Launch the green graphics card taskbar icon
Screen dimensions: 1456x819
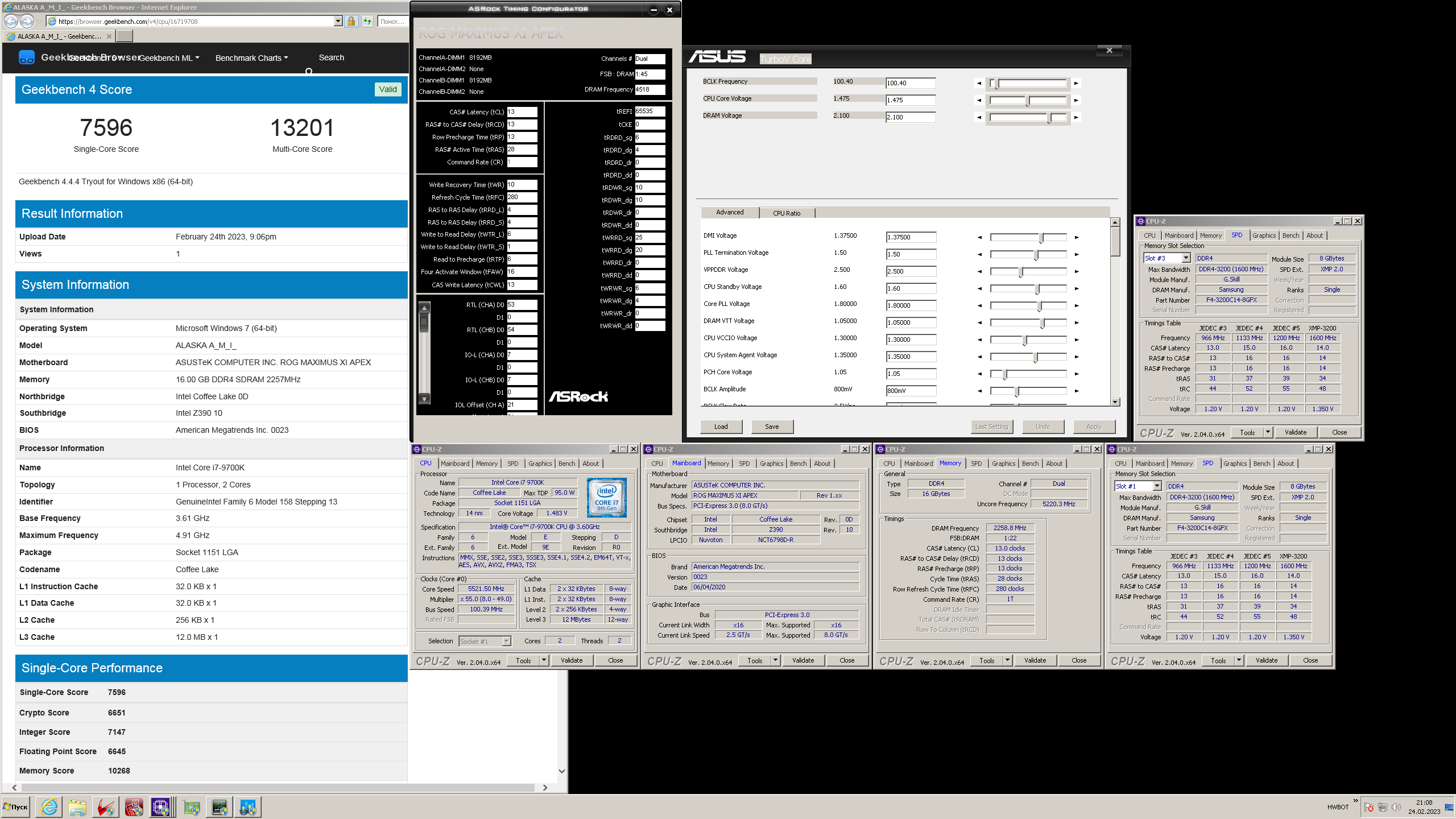pyautogui.click(x=192, y=806)
